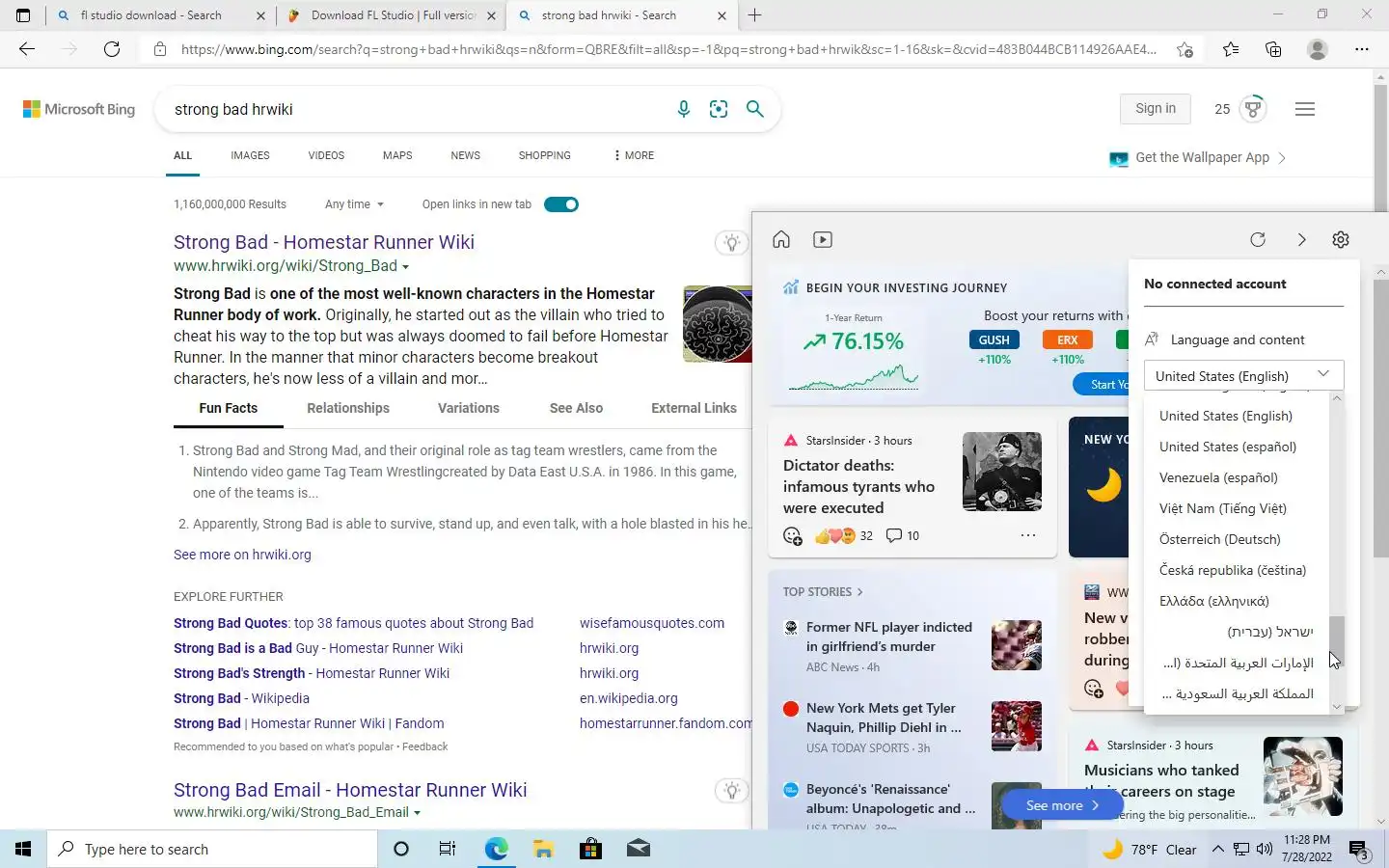
Task: Open Microsoft Store from taskbar
Action: coord(590,849)
